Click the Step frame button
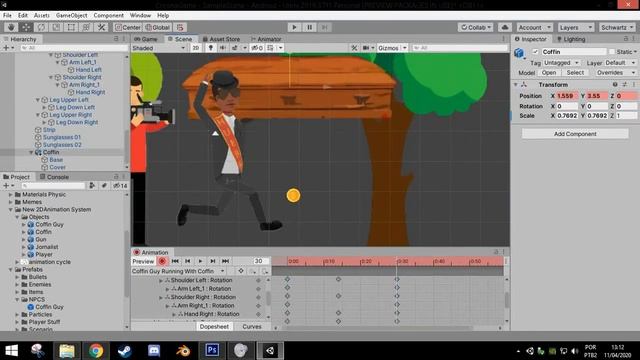Image resolution: width=640 pixels, height=360 pixels. point(324,27)
